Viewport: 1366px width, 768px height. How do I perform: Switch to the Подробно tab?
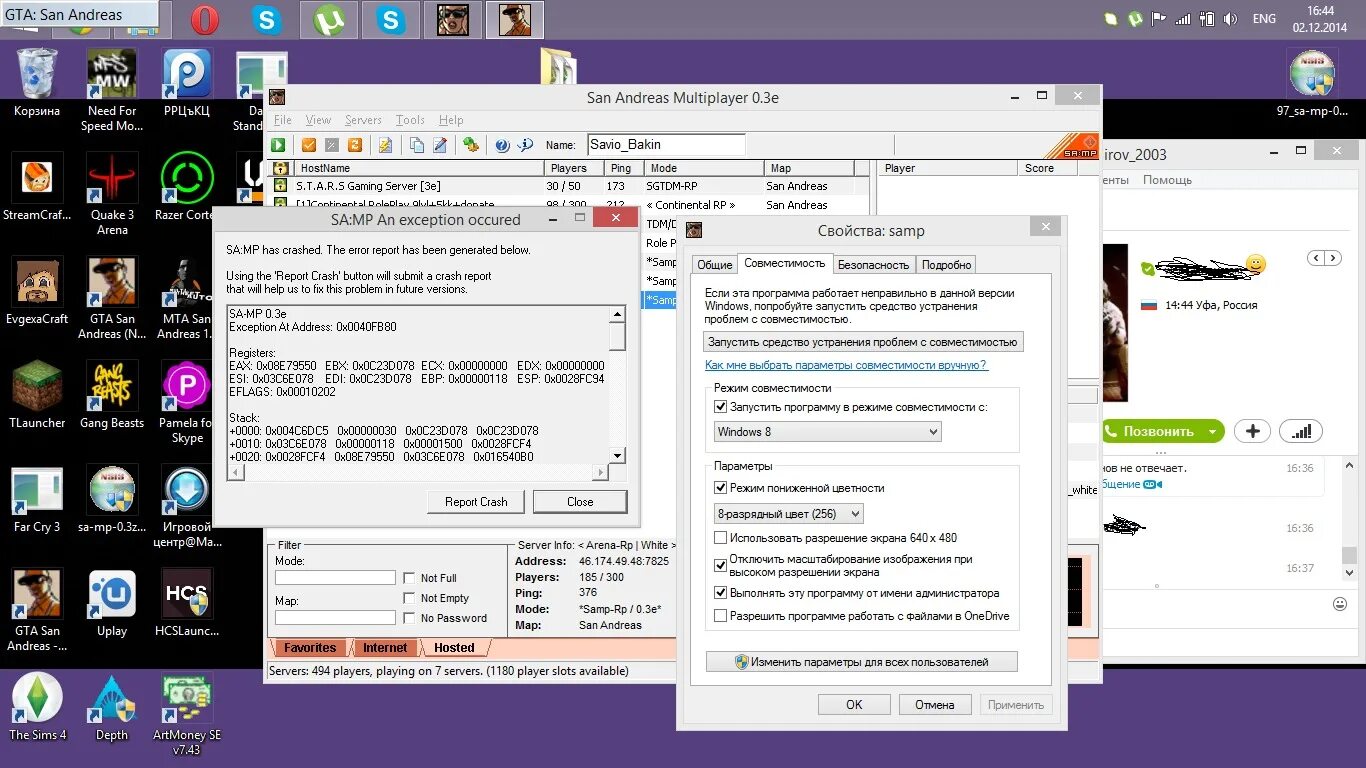click(946, 264)
